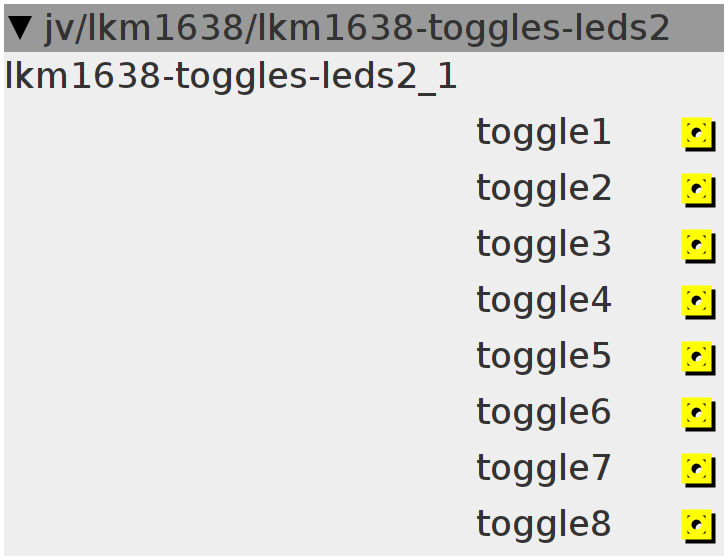Select the toggle3 yellow outlet connector
The width and height of the screenshot is (728, 560).
pyautogui.click(x=698, y=246)
